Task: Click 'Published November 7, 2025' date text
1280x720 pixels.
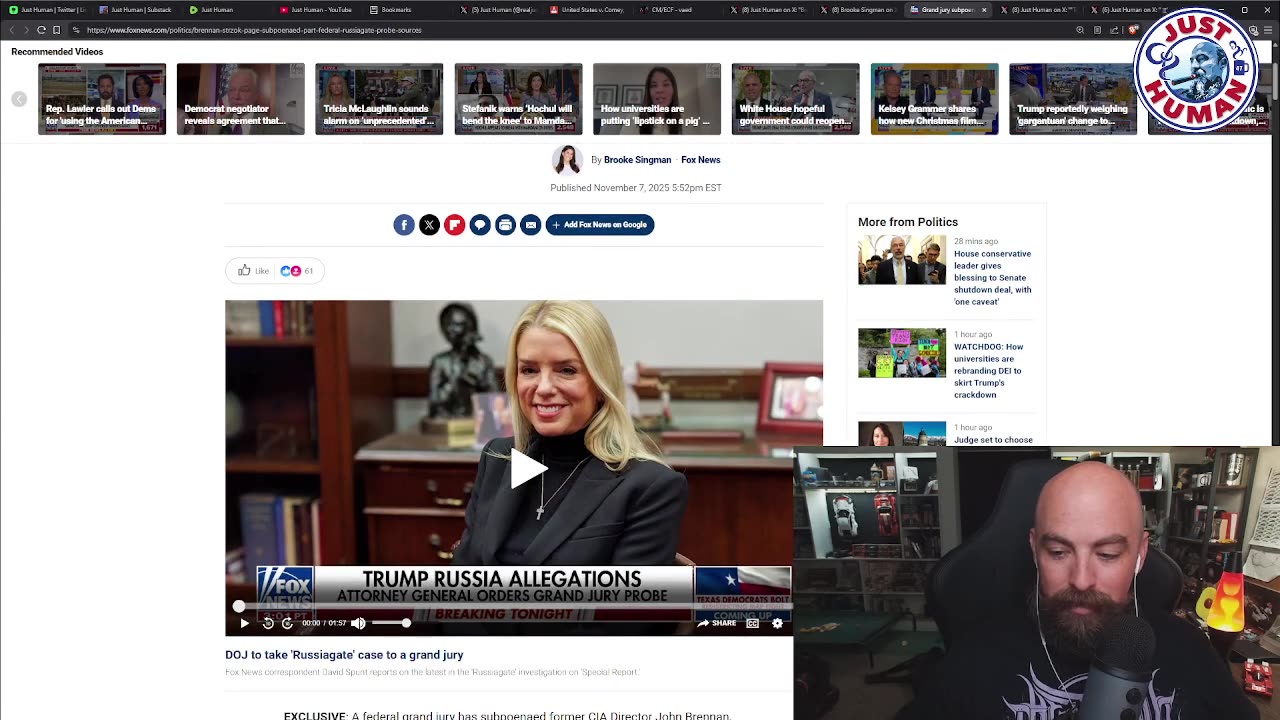Action: point(636,188)
